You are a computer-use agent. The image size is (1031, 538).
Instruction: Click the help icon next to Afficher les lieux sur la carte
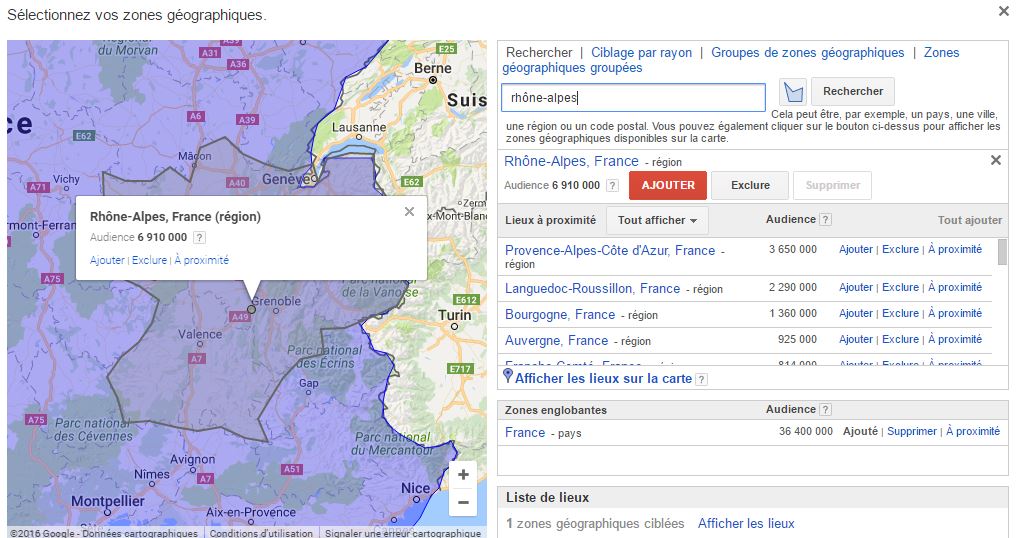[x=702, y=379]
